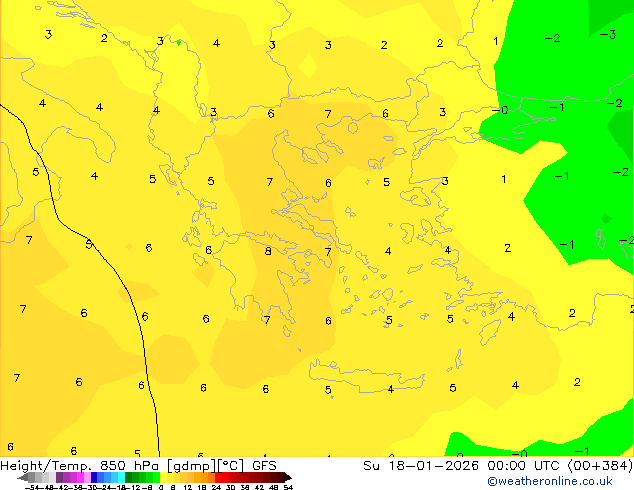The image size is (634, 490).
Task: Click the temperature value '8' over Greece
Action: pos(268,251)
